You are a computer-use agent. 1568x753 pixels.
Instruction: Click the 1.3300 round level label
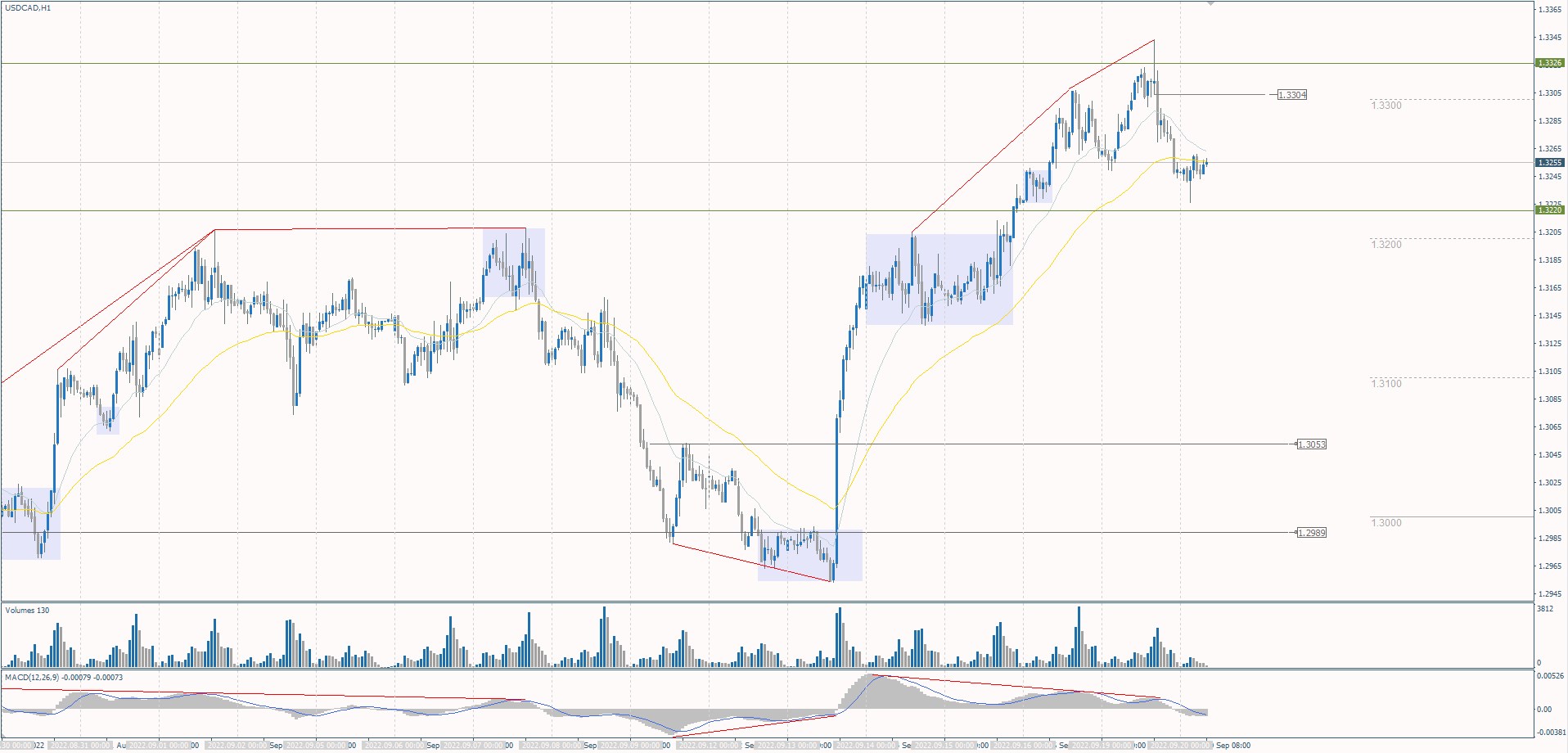(1386, 106)
